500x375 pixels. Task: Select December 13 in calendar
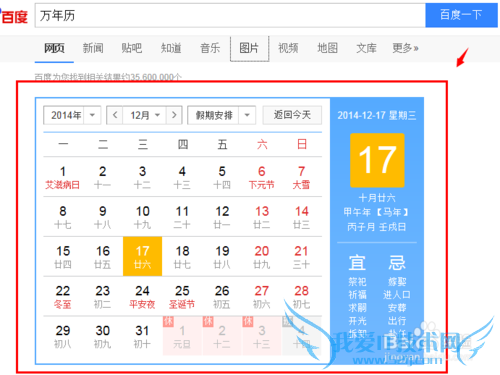click(x=262, y=217)
